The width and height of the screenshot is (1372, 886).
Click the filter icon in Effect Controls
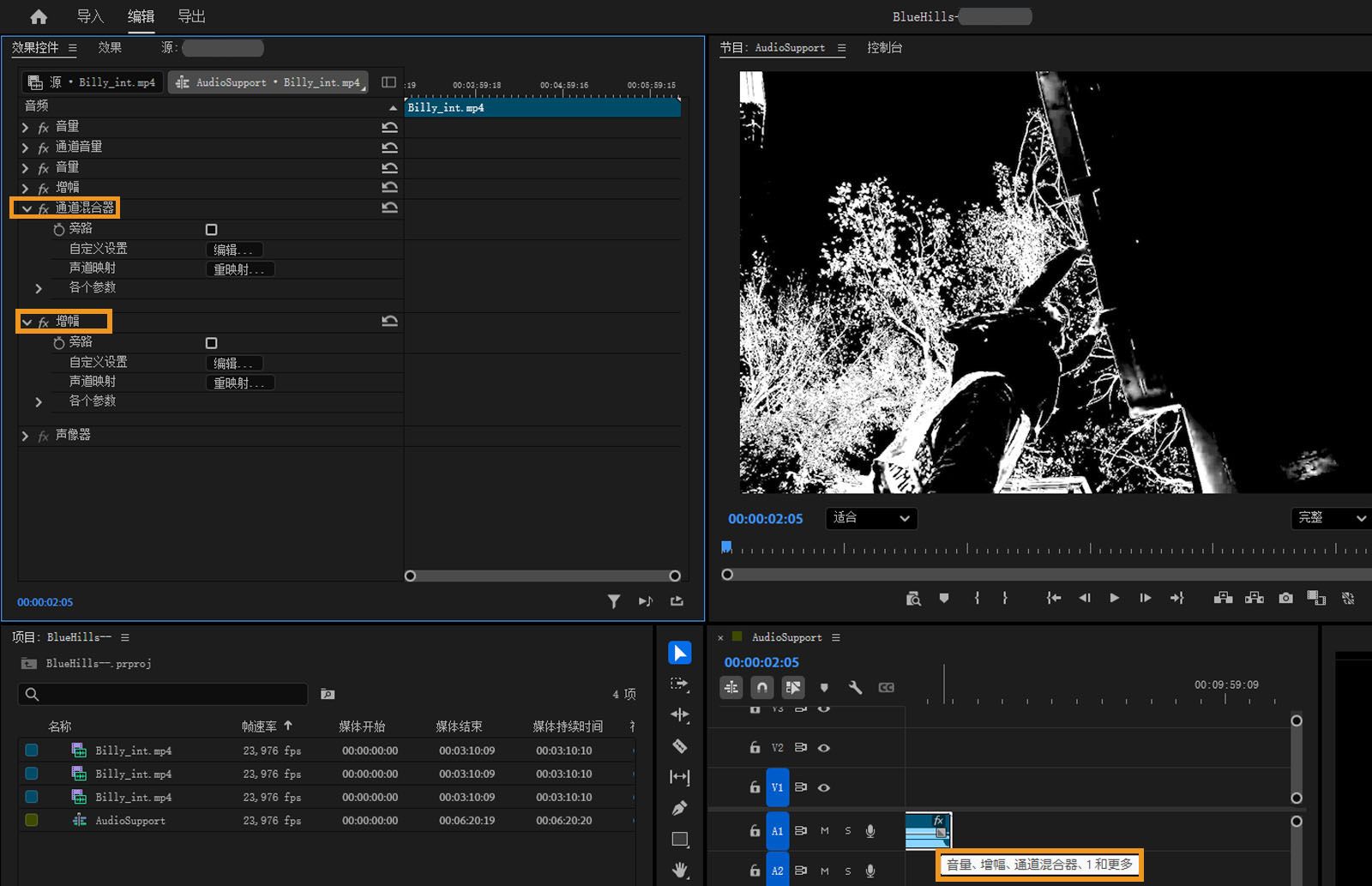point(614,601)
